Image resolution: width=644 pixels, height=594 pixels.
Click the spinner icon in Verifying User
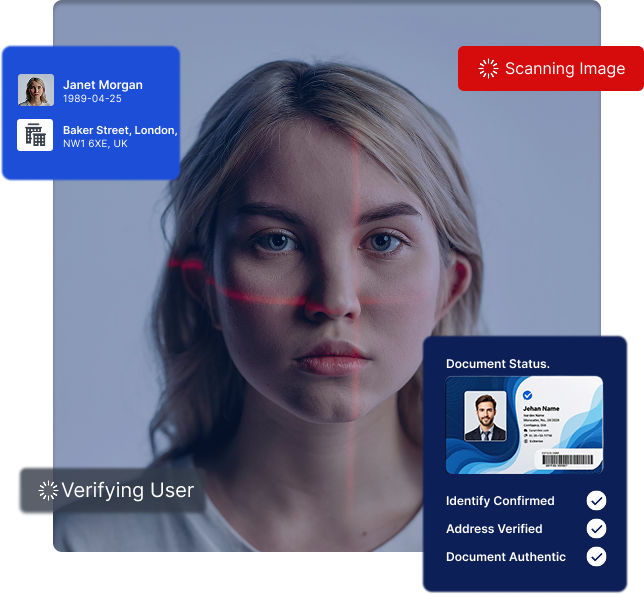coord(48,490)
